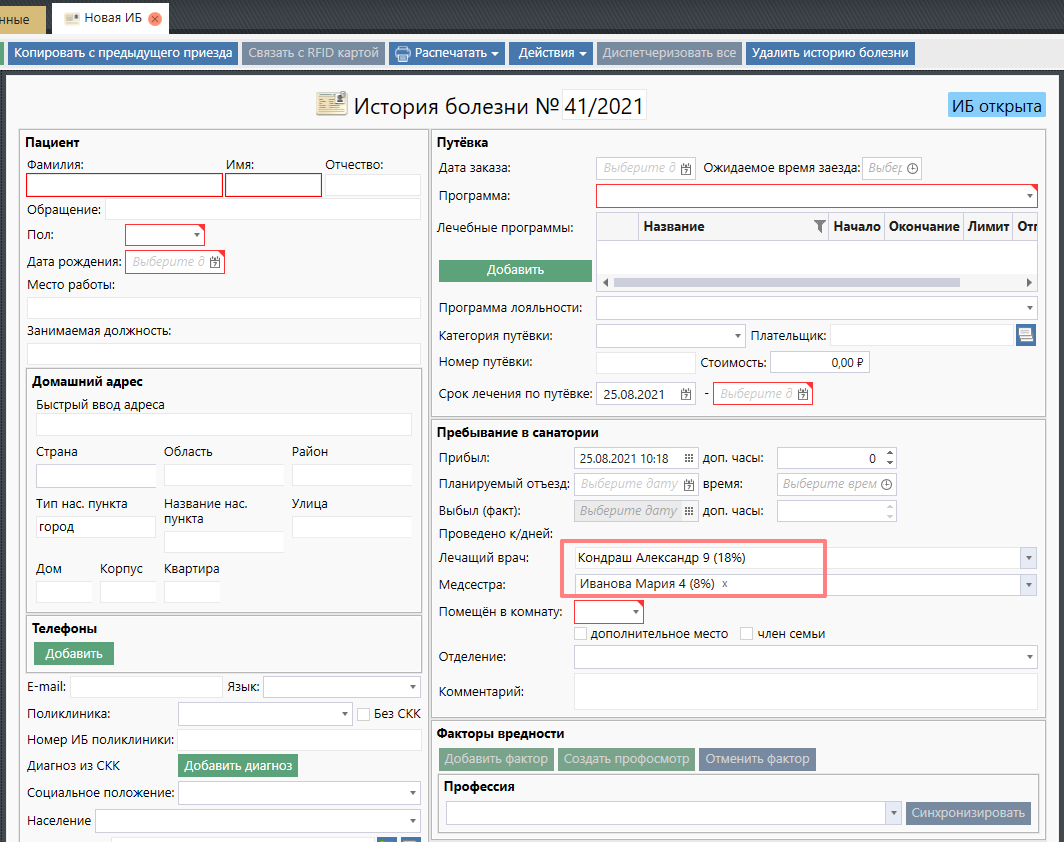The height and width of the screenshot is (842, 1064).
Task: Click the Добавить диагноз button
Action: click(x=238, y=766)
